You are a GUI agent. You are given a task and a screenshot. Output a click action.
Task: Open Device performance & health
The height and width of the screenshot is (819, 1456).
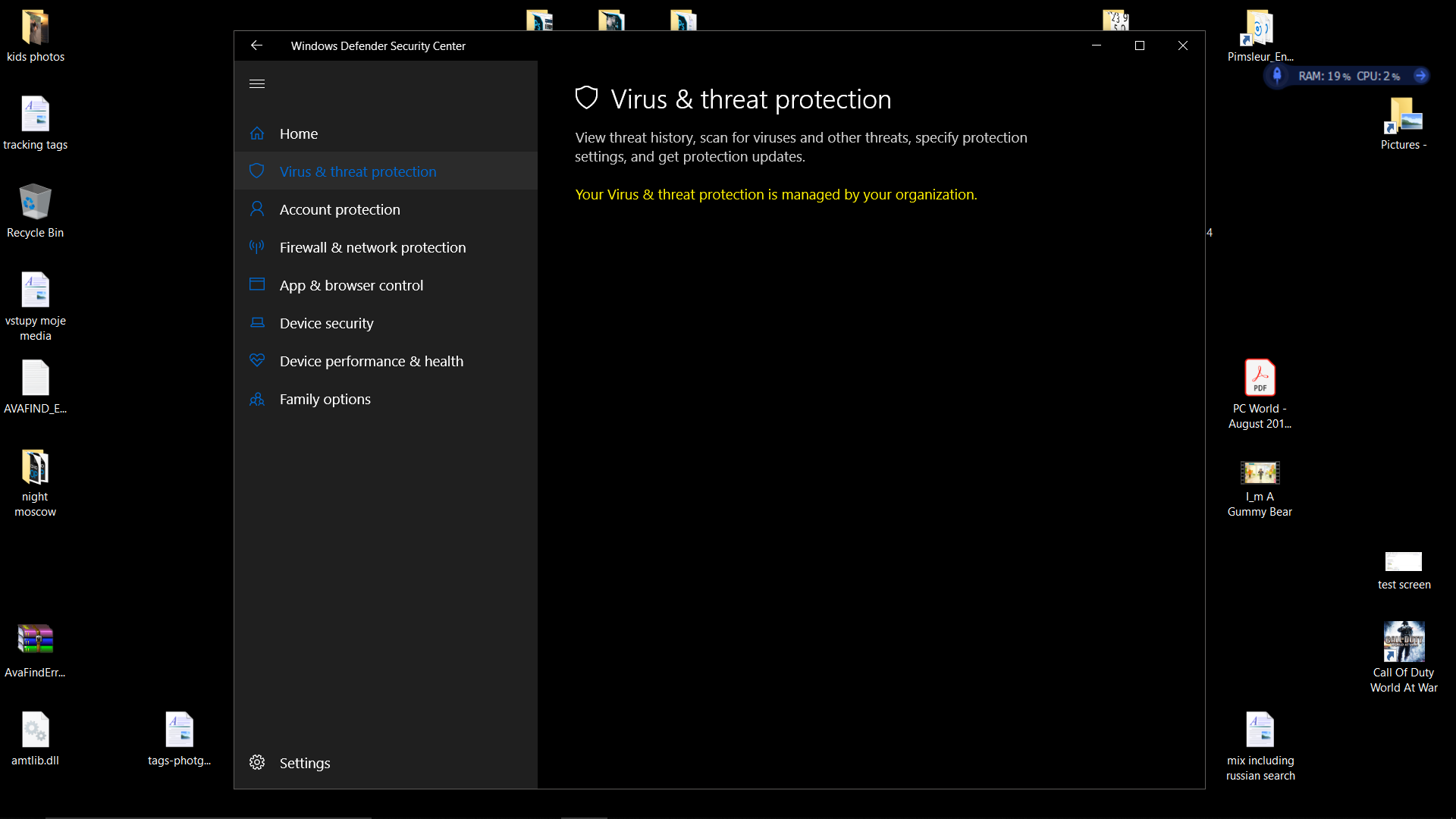(x=386, y=361)
